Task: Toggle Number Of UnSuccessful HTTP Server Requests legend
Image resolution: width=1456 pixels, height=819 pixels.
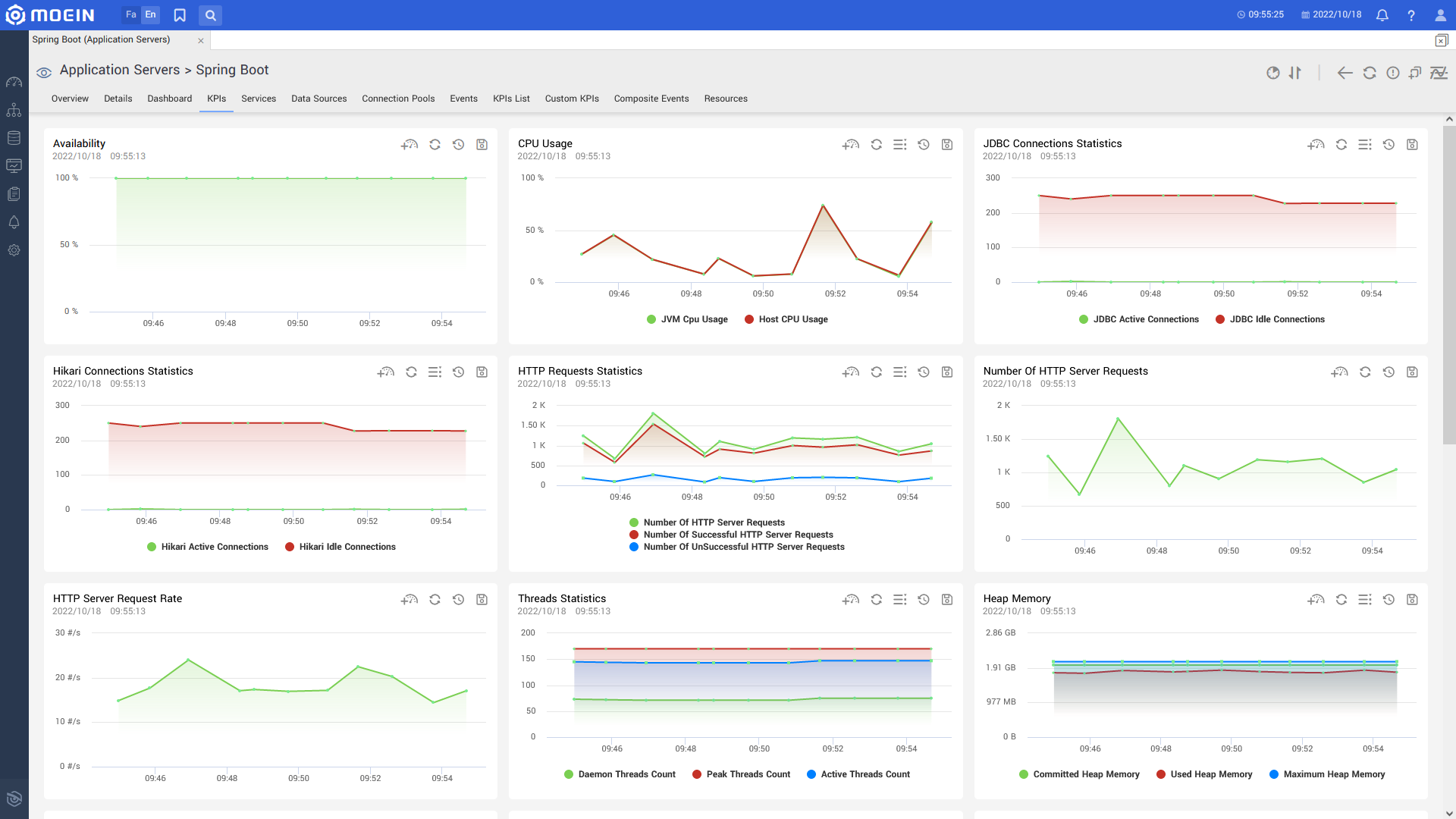Action: (x=737, y=547)
